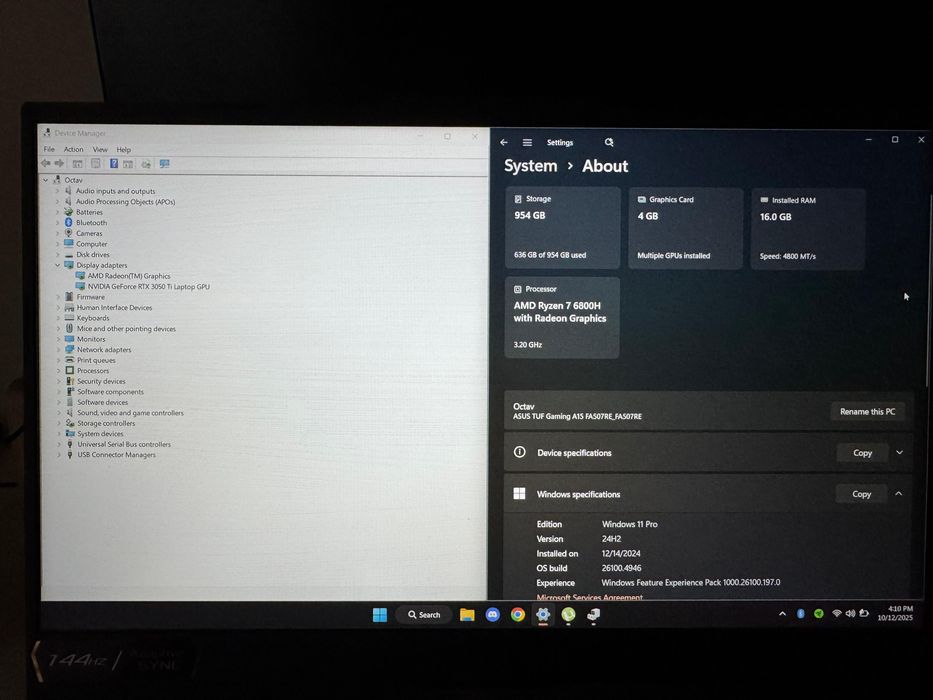
Task: Click System in the Settings breadcrumb
Action: 531,166
